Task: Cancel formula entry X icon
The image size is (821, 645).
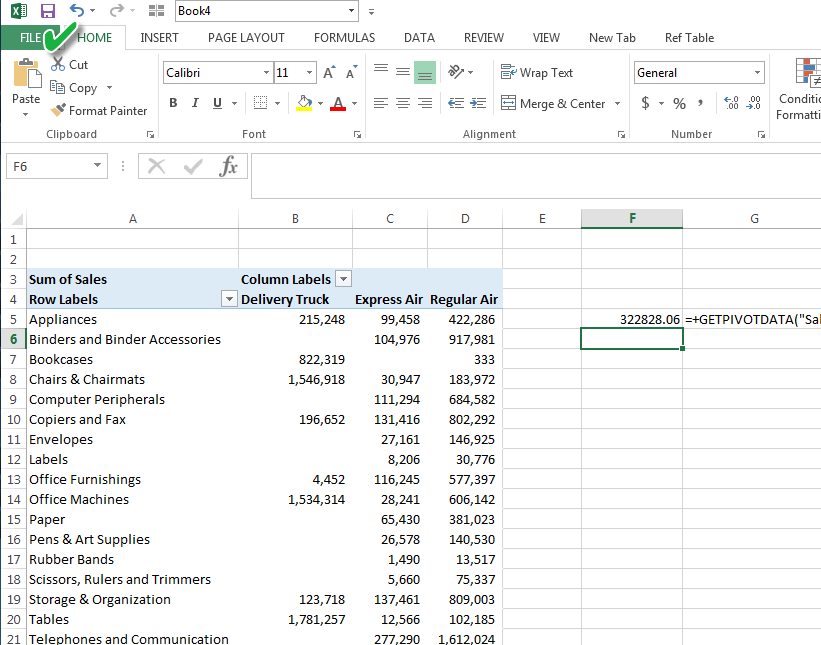Action: [157, 166]
